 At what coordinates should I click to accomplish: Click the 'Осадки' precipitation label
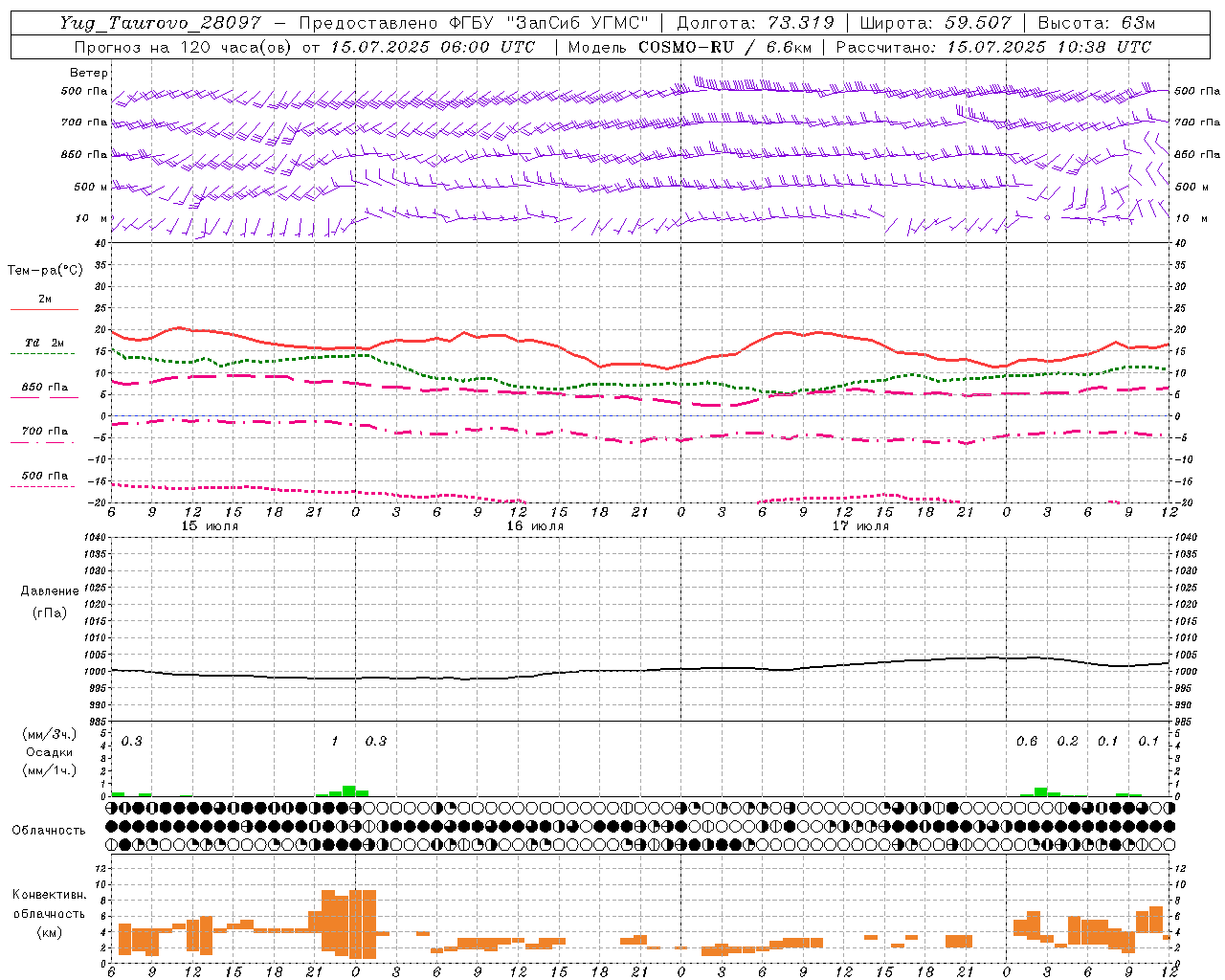click(x=50, y=752)
